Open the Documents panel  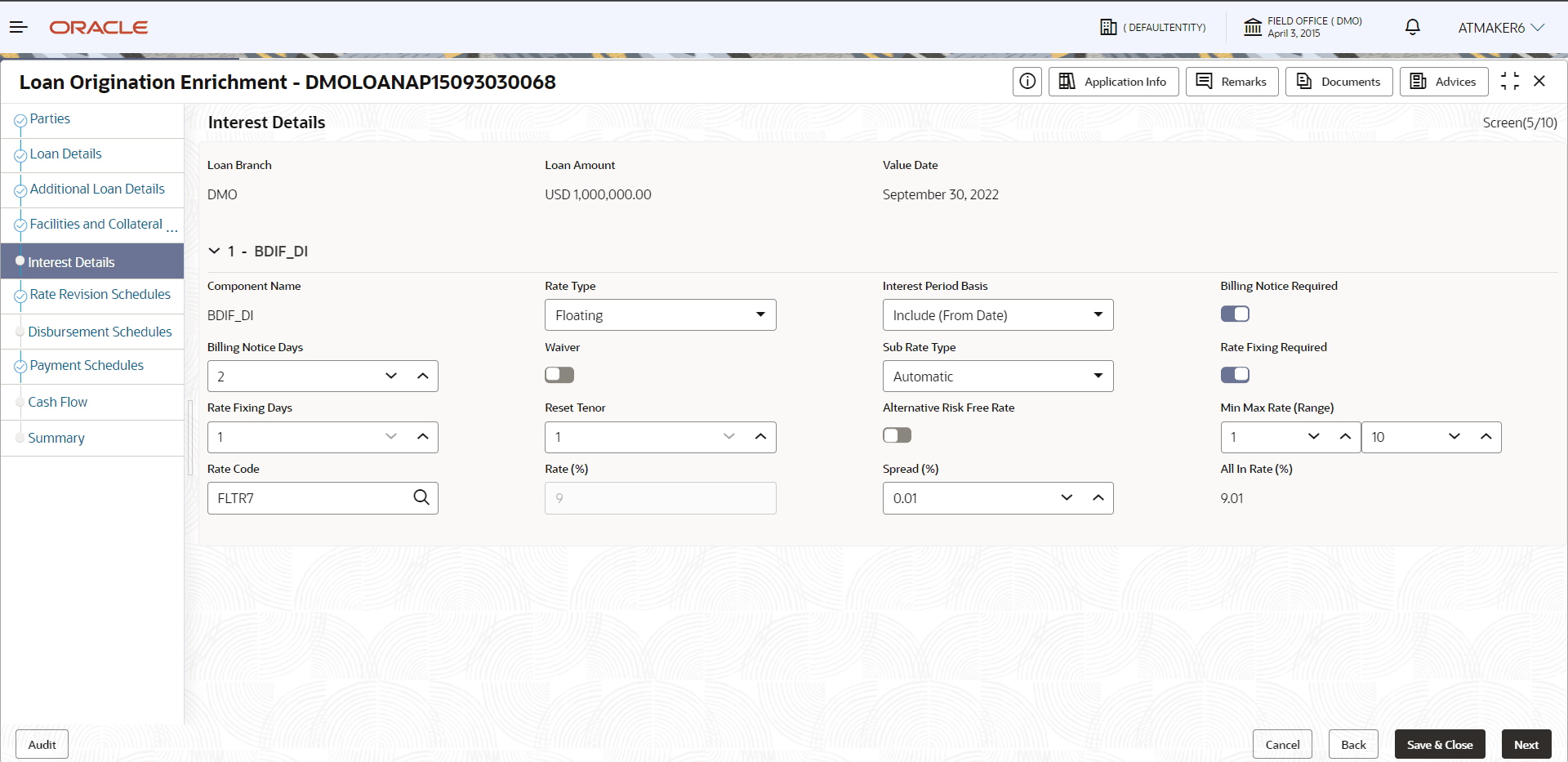point(1339,82)
